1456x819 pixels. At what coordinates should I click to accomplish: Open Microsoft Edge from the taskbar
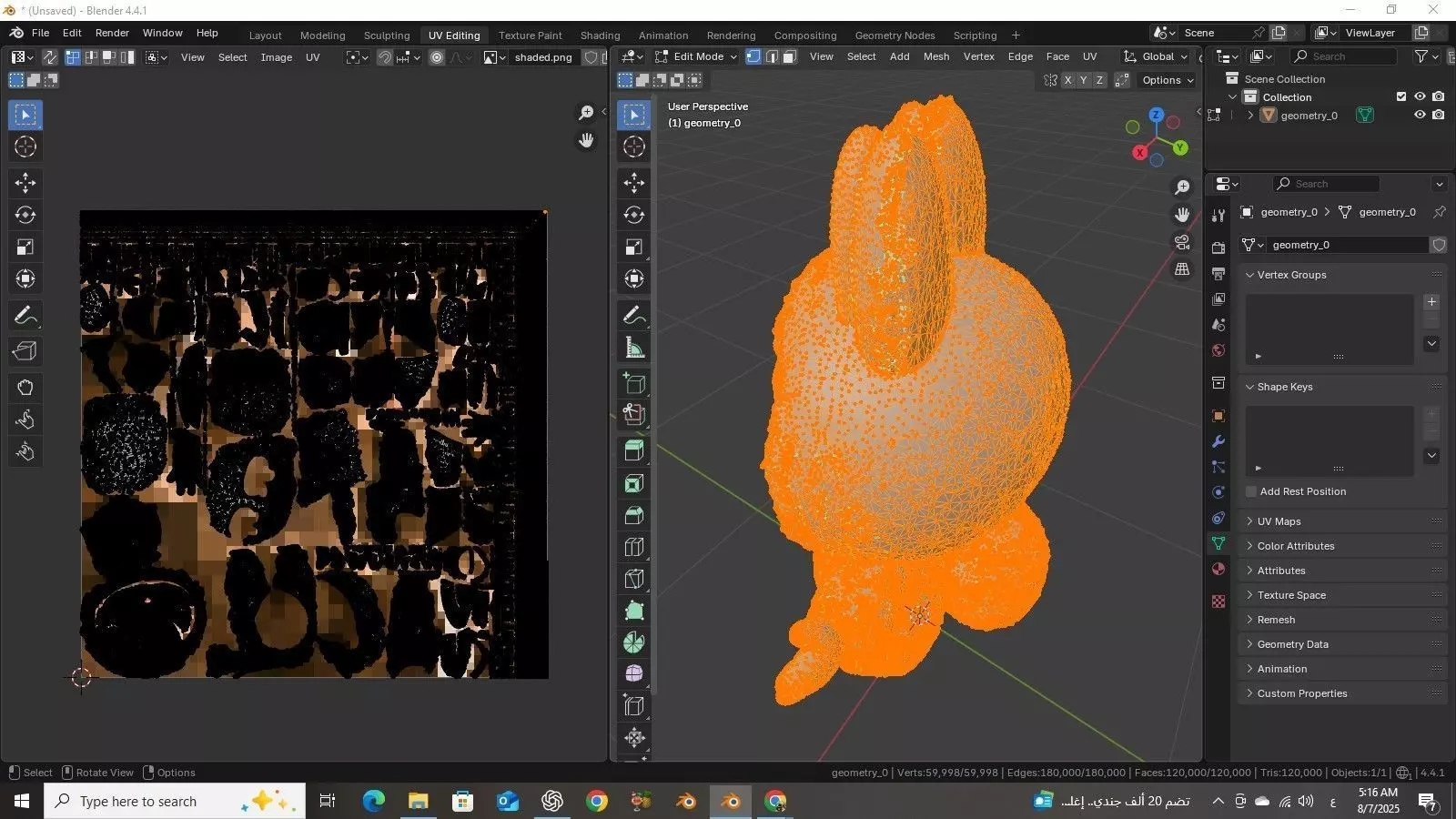click(373, 801)
